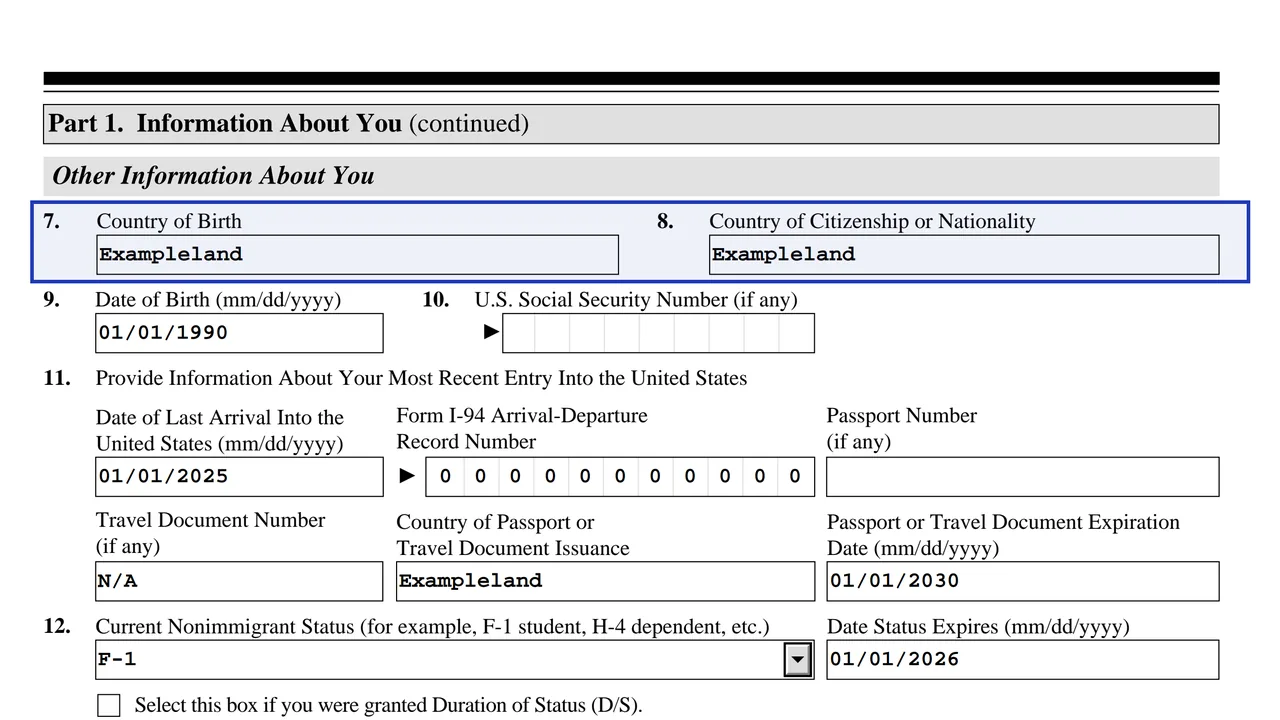
Task: Click the Country of Birth input field
Action: (x=357, y=255)
